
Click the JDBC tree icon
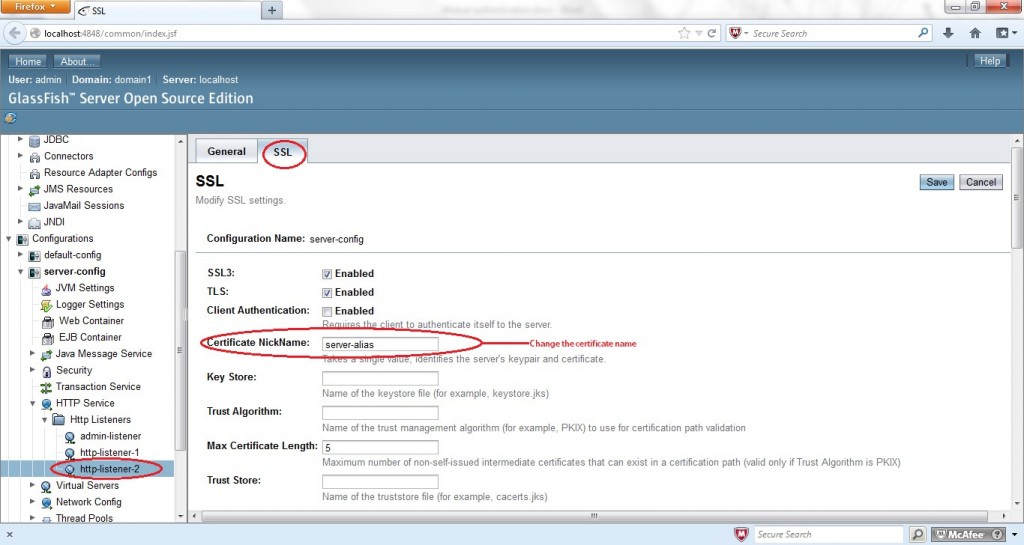pos(35,140)
